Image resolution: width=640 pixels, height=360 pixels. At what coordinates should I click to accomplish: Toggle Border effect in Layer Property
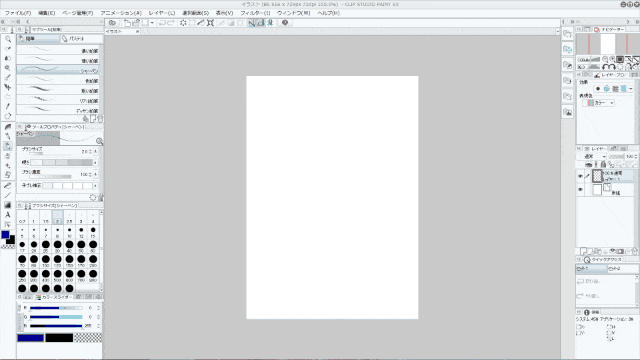pos(598,89)
